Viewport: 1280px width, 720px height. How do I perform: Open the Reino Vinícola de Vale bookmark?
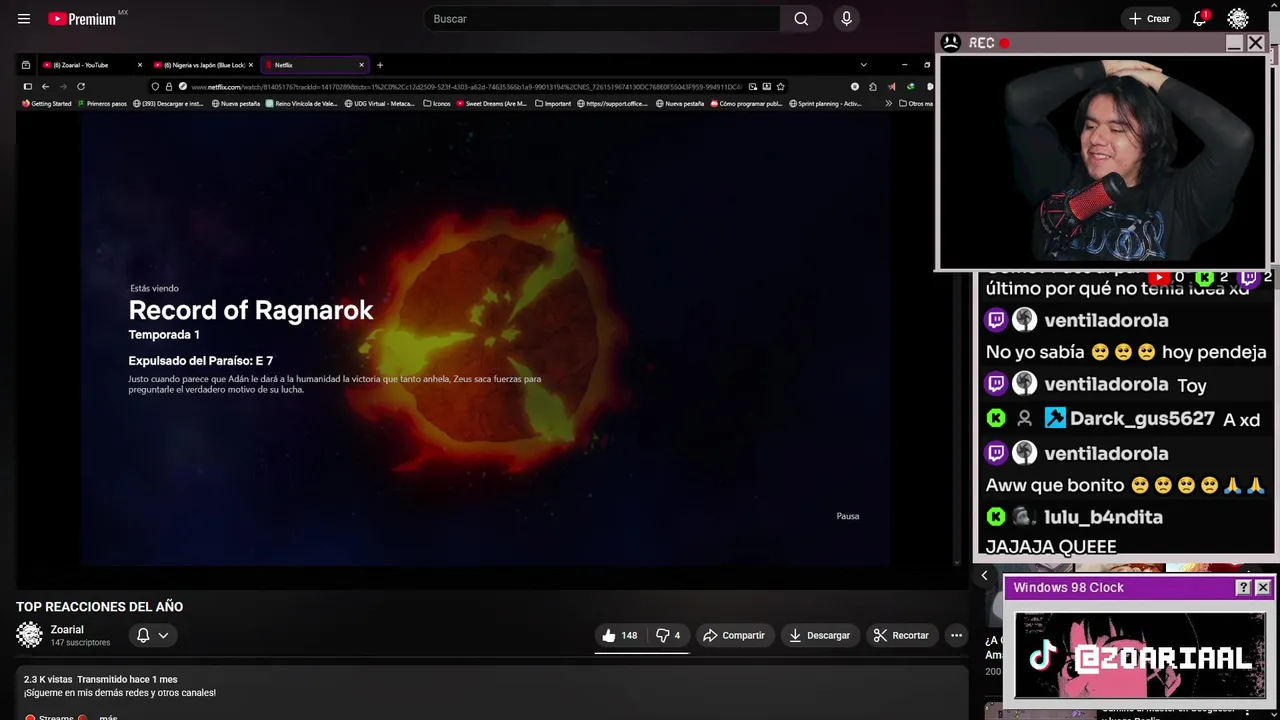click(x=301, y=103)
